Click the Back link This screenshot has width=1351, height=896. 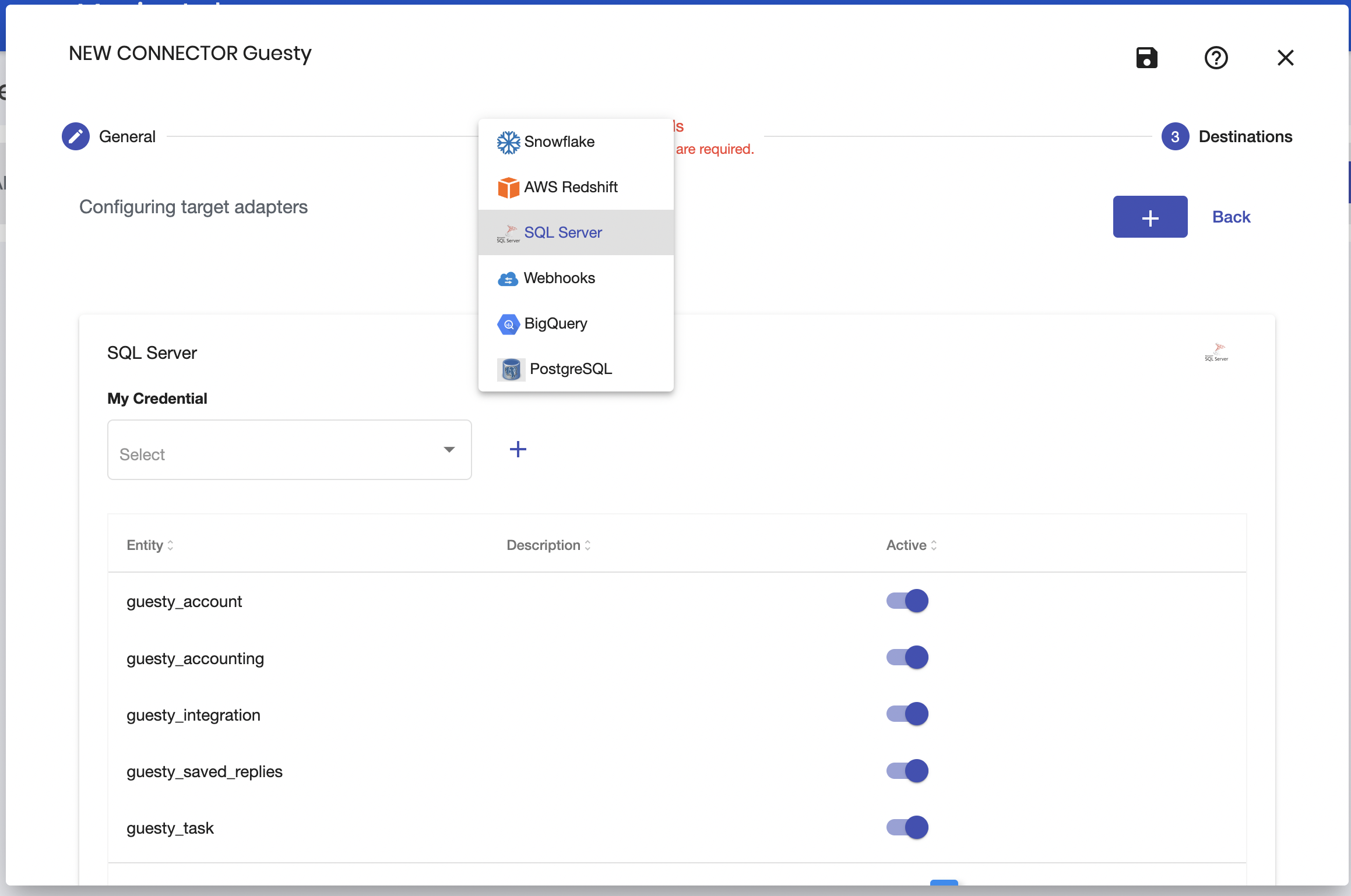[x=1231, y=217]
